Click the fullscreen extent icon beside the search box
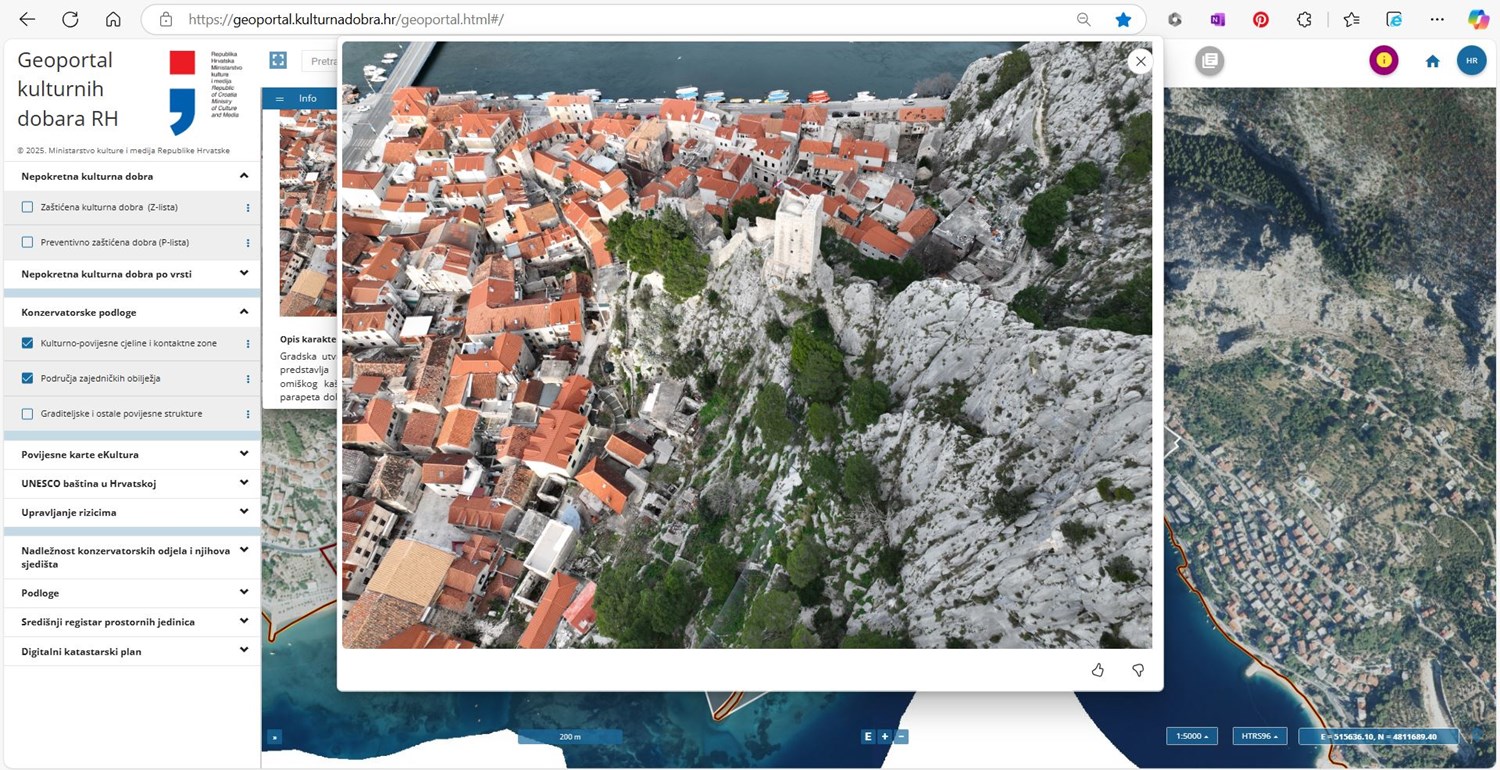This screenshot has height=770, width=1500. tap(278, 60)
